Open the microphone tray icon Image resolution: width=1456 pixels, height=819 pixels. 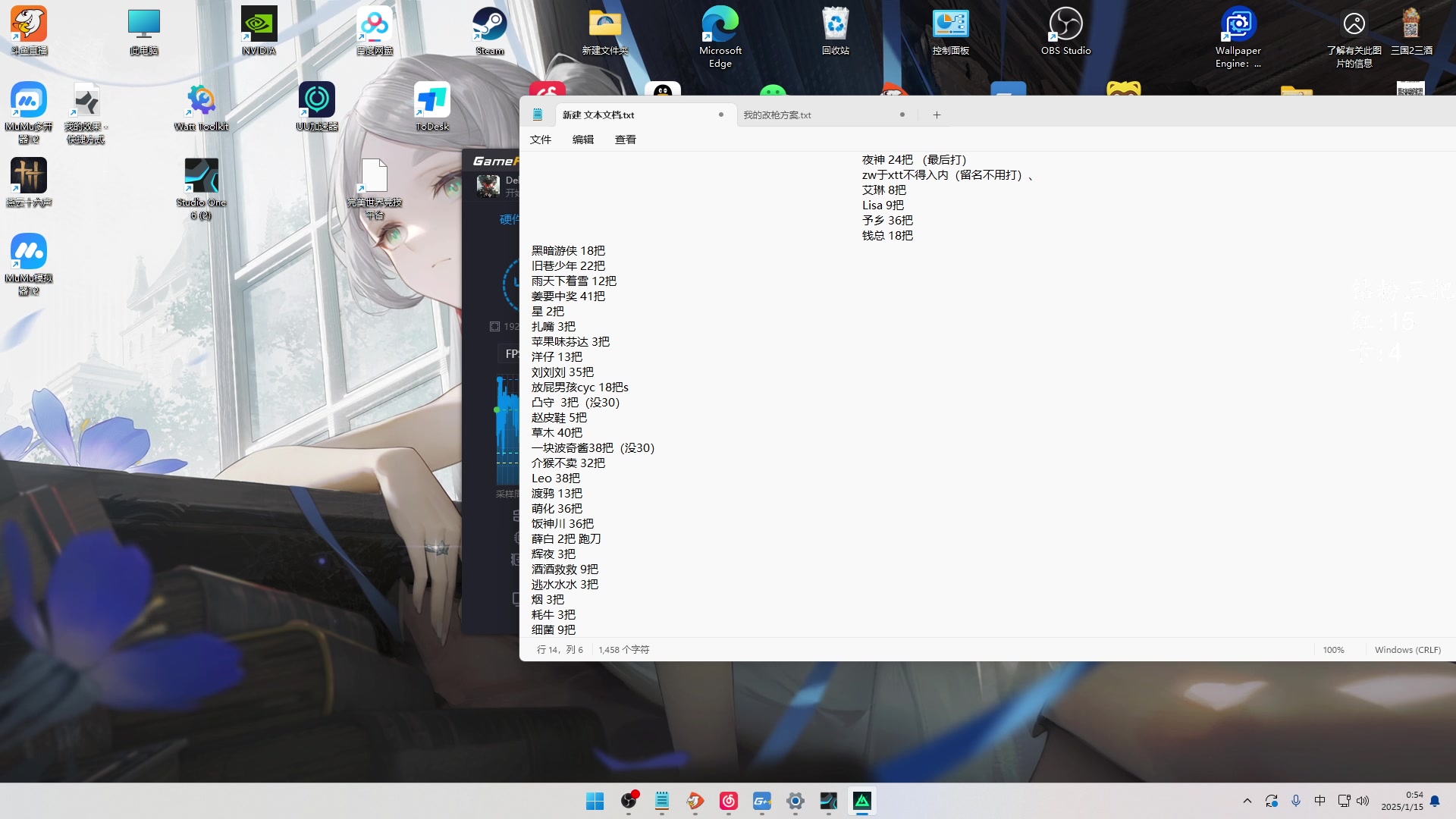tap(1296, 801)
